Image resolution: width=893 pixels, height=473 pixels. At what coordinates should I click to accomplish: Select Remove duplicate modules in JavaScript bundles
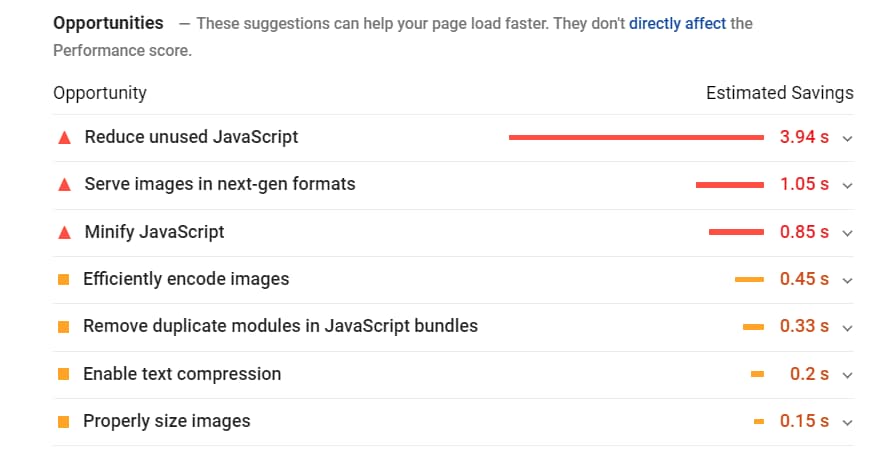280,326
